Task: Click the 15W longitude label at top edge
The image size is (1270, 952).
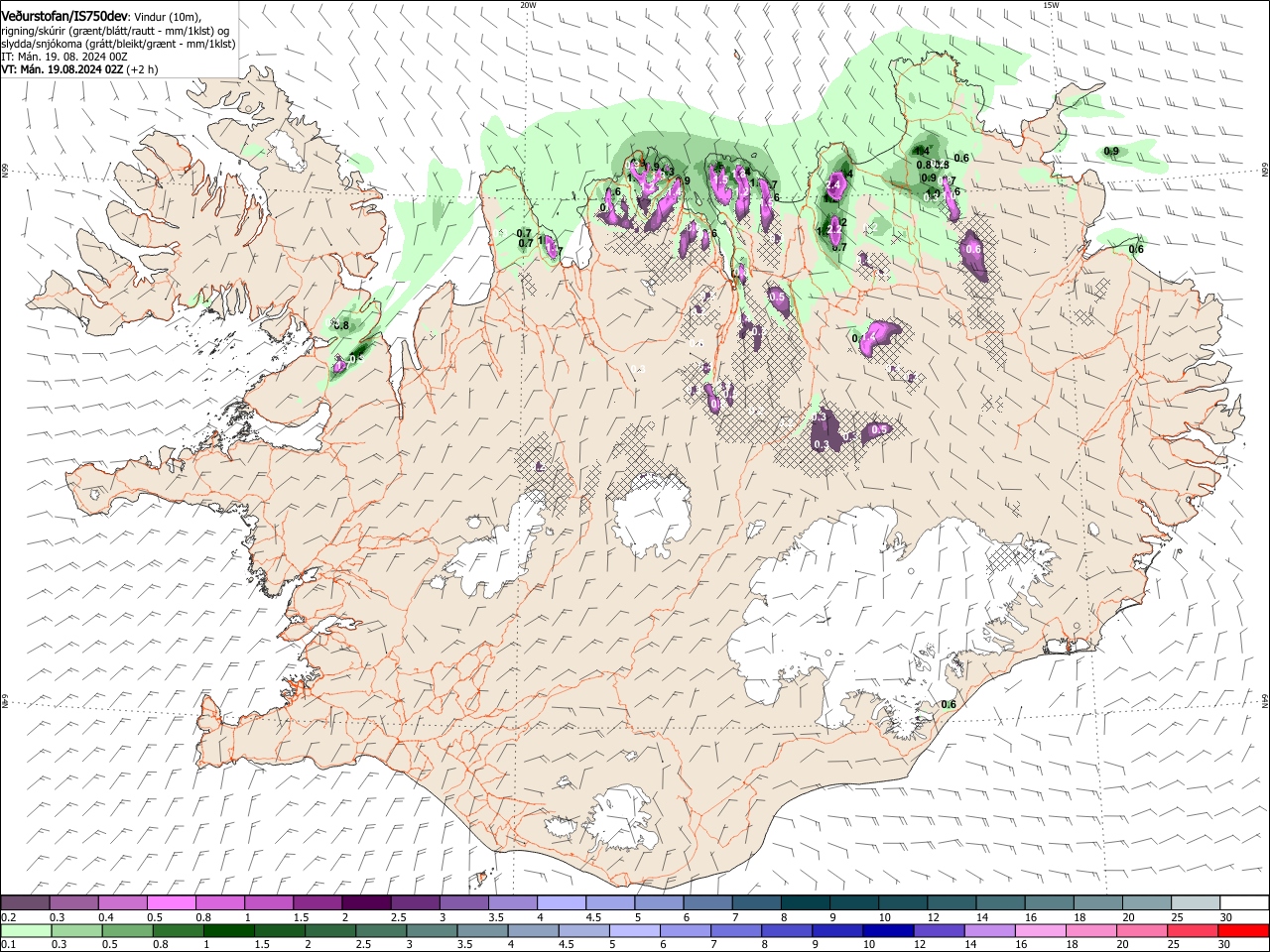Action: [x=1051, y=5]
